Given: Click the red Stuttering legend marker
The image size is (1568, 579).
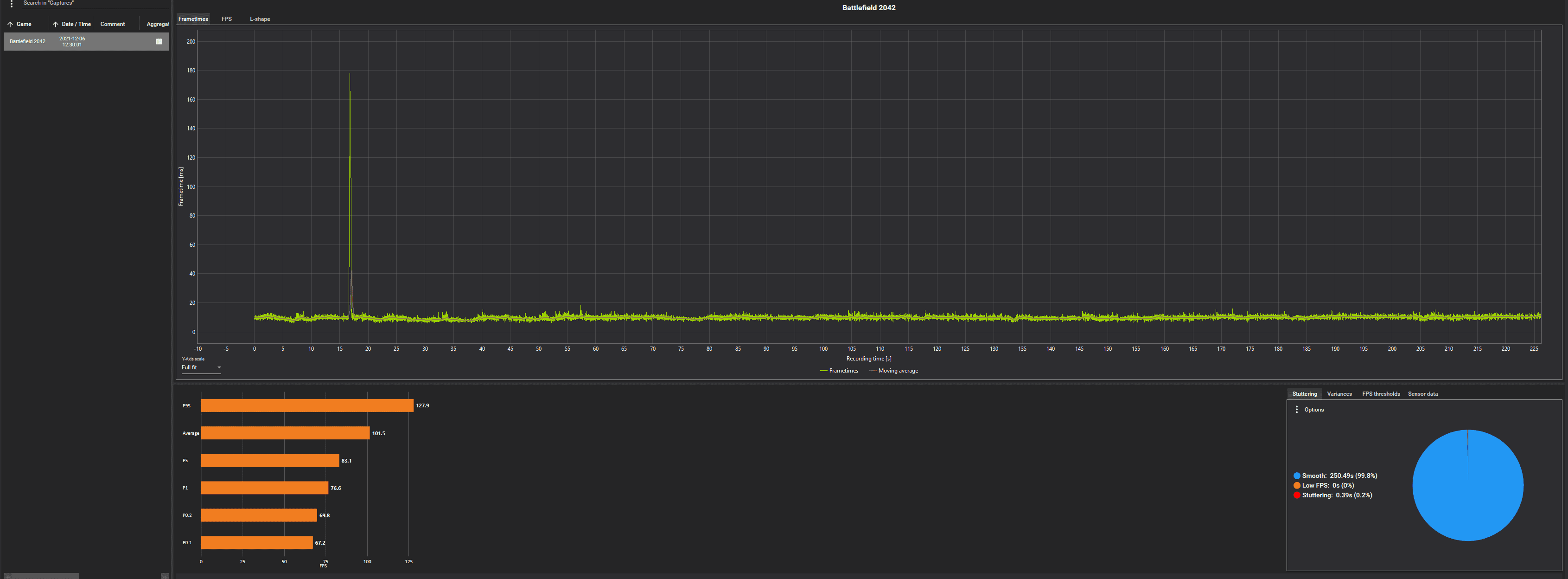Looking at the screenshot, I should [x=1296, y=495].
